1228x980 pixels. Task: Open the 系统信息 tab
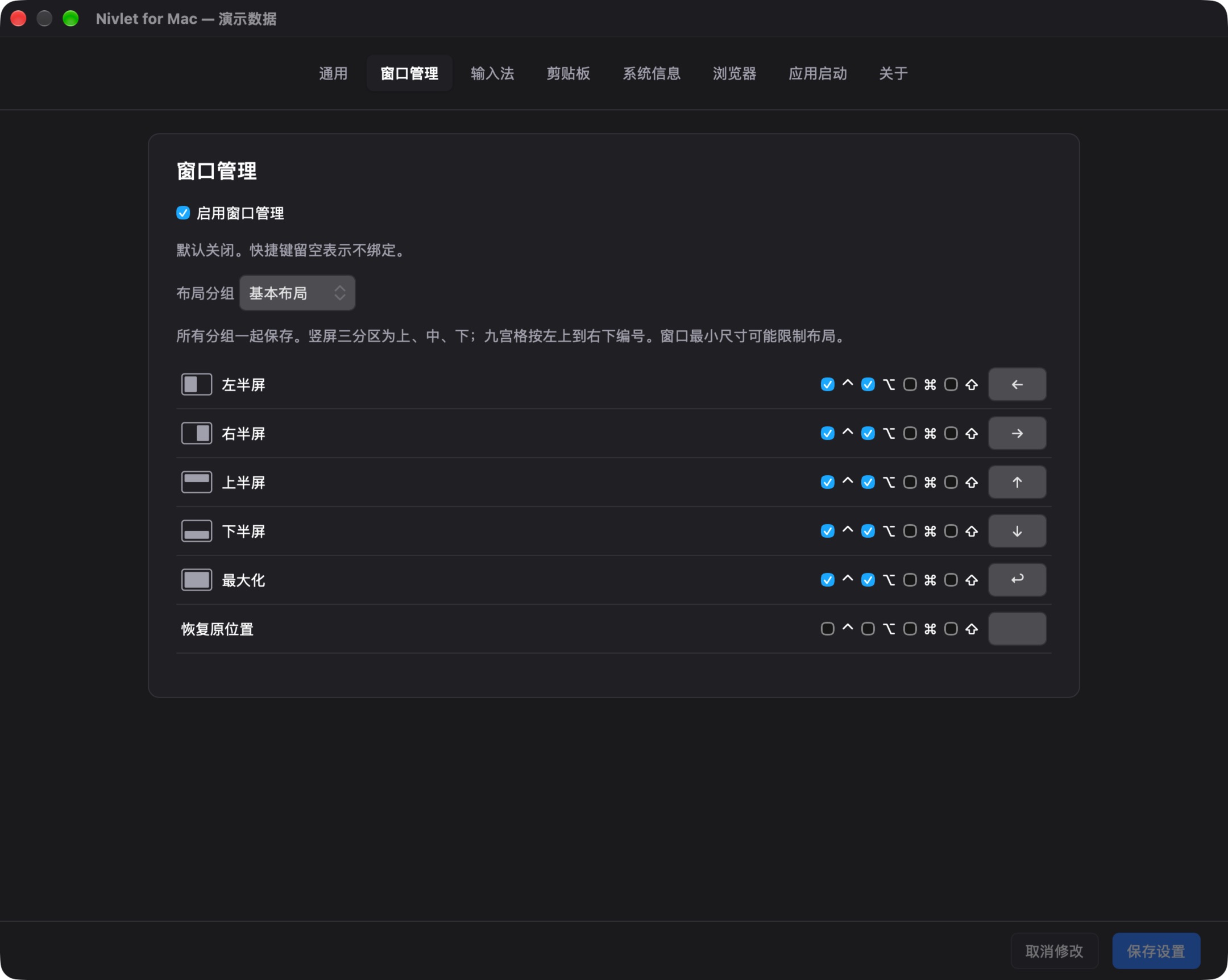651,73
